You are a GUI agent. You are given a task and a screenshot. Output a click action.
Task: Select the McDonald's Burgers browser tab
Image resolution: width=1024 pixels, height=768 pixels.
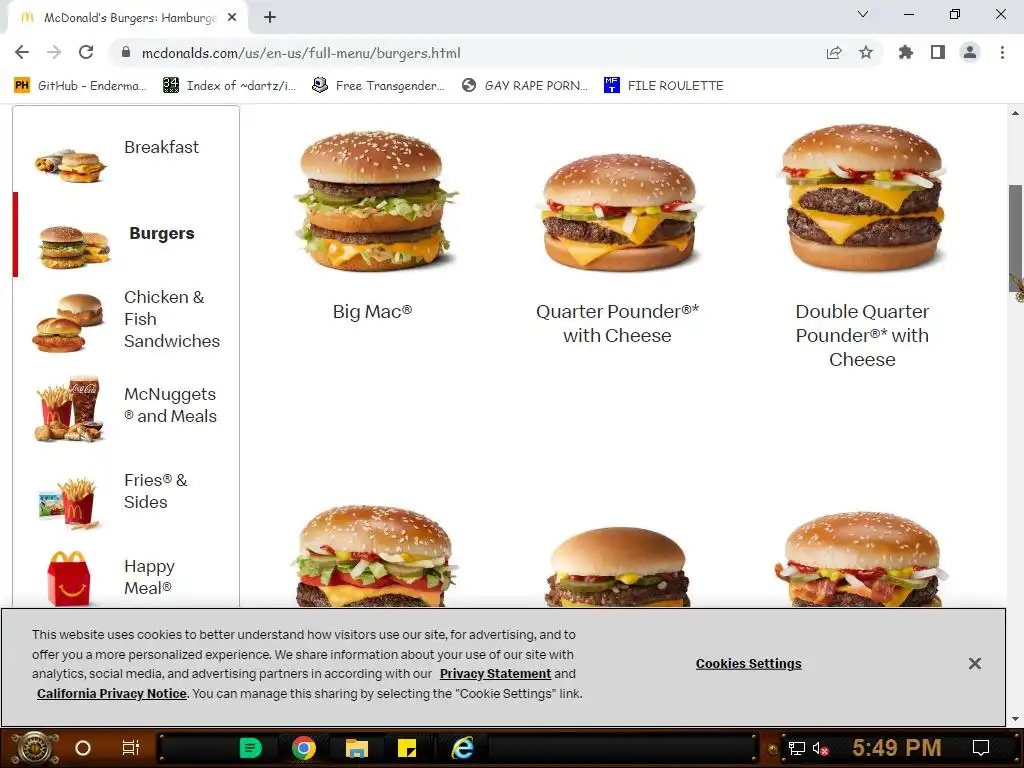click(128, 18)
